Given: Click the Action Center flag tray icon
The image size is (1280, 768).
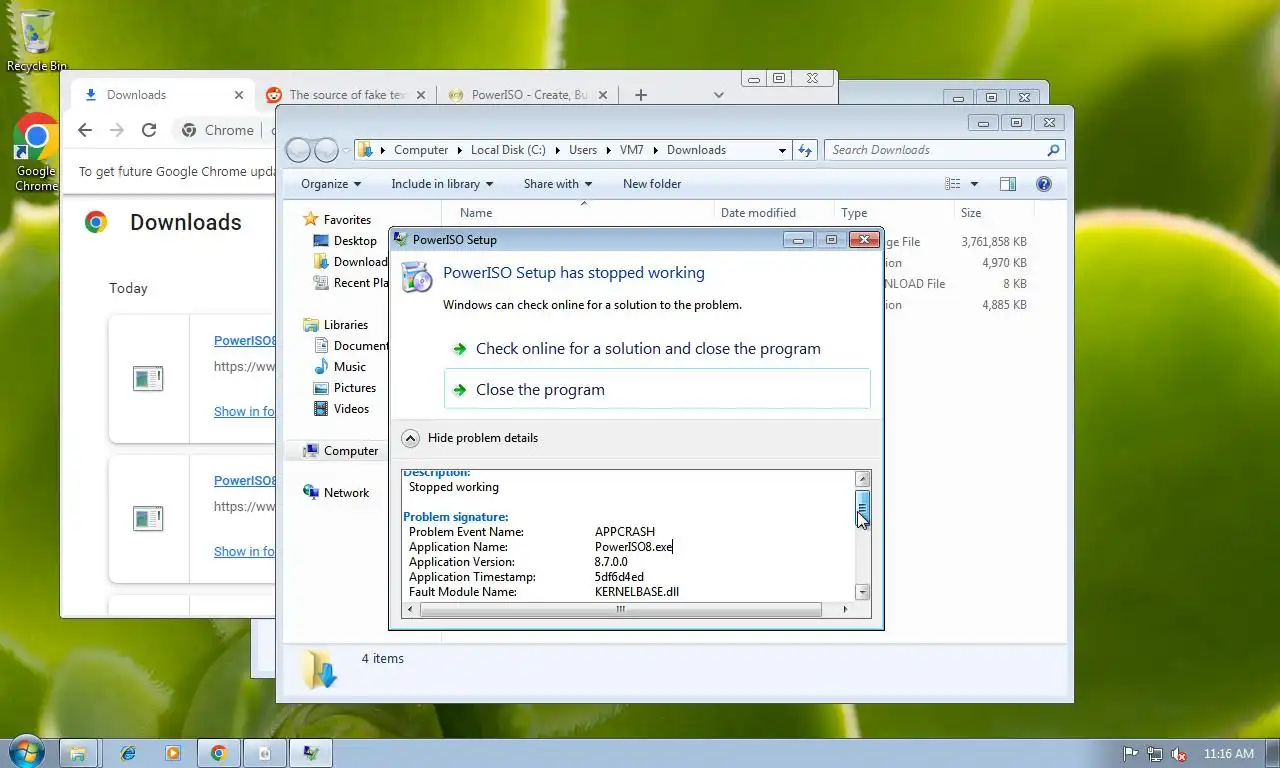Looking at the screenshot, I should click(x=1131, y=754).
